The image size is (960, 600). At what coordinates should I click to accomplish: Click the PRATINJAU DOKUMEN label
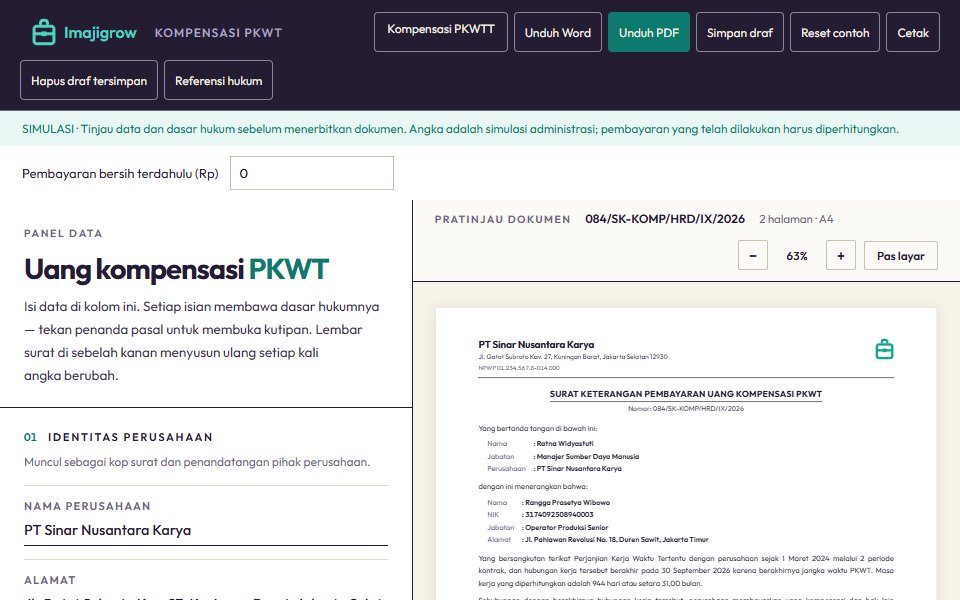503,219
